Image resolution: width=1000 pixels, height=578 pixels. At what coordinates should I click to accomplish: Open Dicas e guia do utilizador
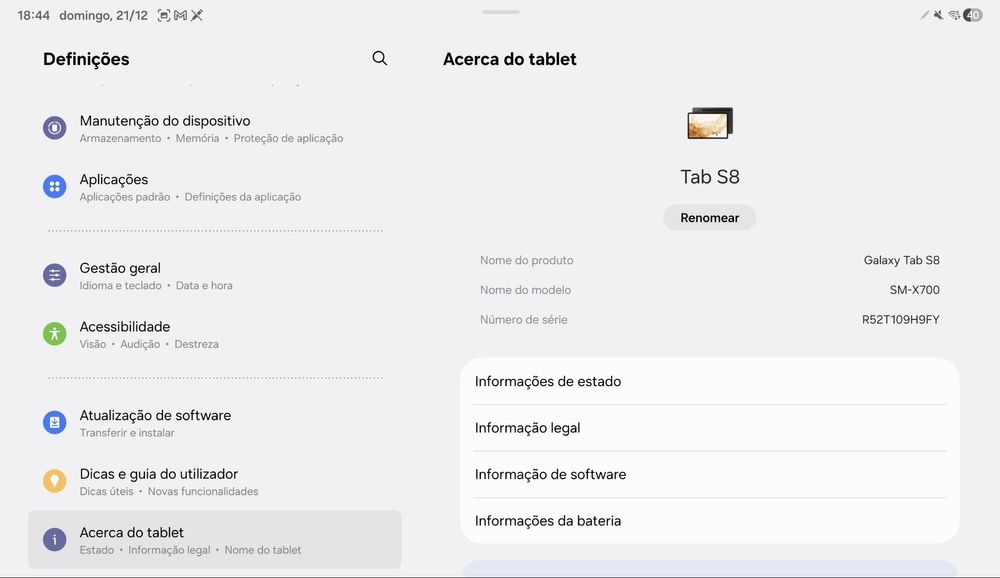[x=214, y=482]
